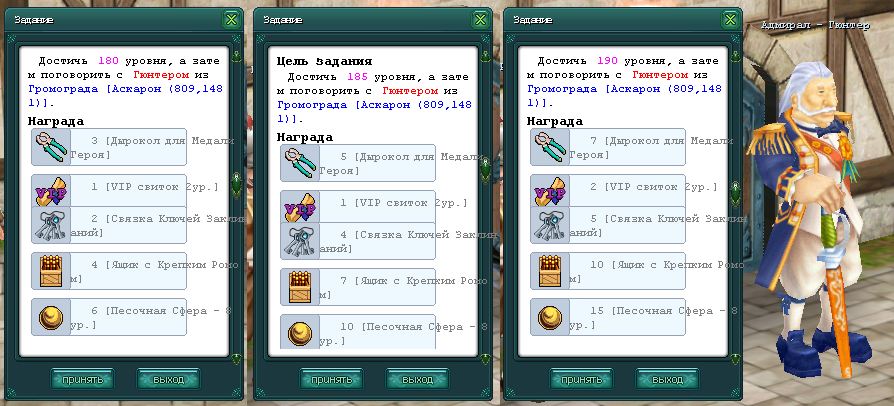Accept the level 185 quest
This screenshot has width=894, height=406.
pyautogui.click(x=331, y=379)
